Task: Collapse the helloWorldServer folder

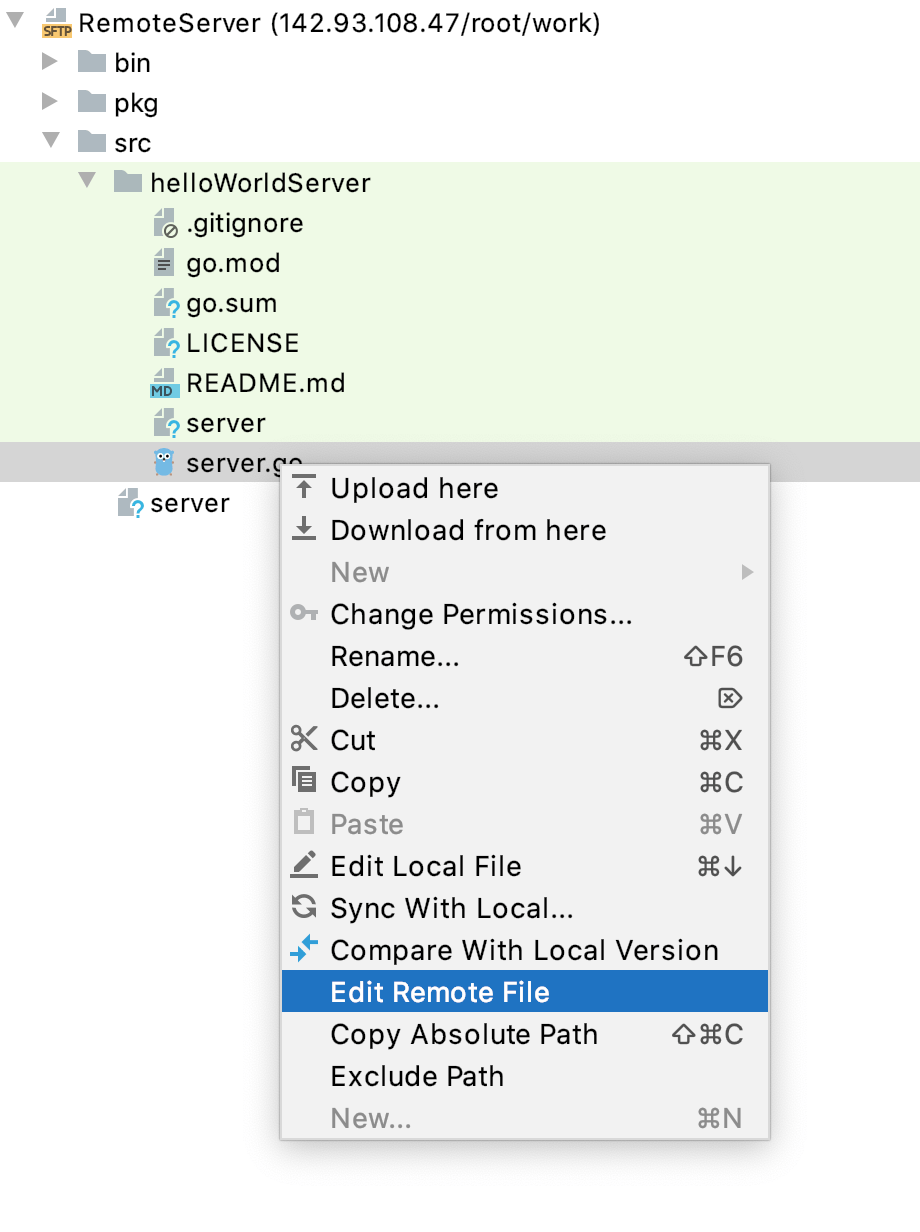Action: pos(88,182)
